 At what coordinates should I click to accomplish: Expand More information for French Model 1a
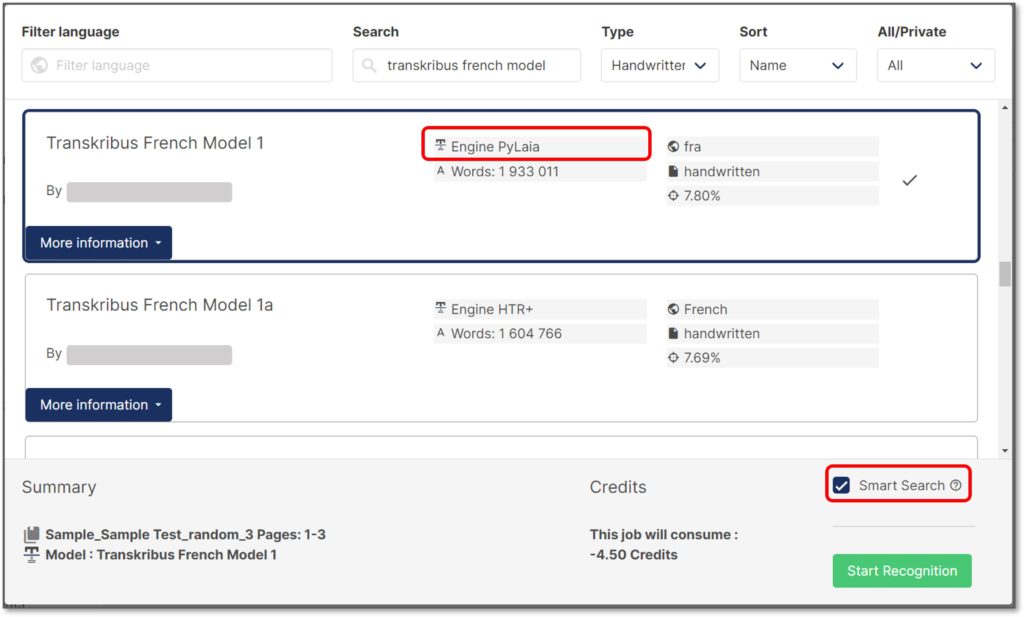99,405
